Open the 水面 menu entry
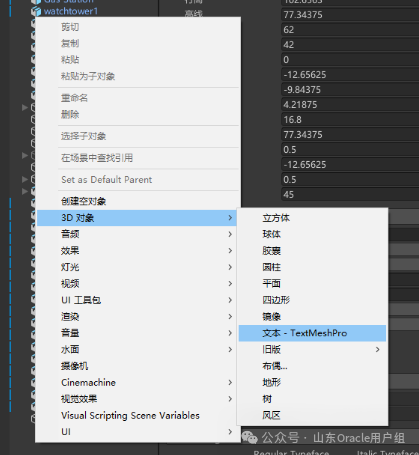 (137, 350)
